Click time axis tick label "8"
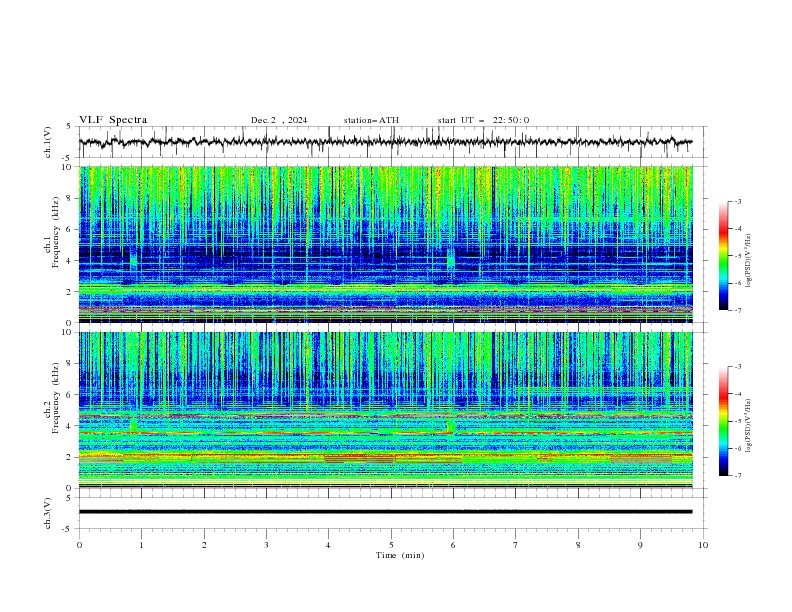 [578, 545]
